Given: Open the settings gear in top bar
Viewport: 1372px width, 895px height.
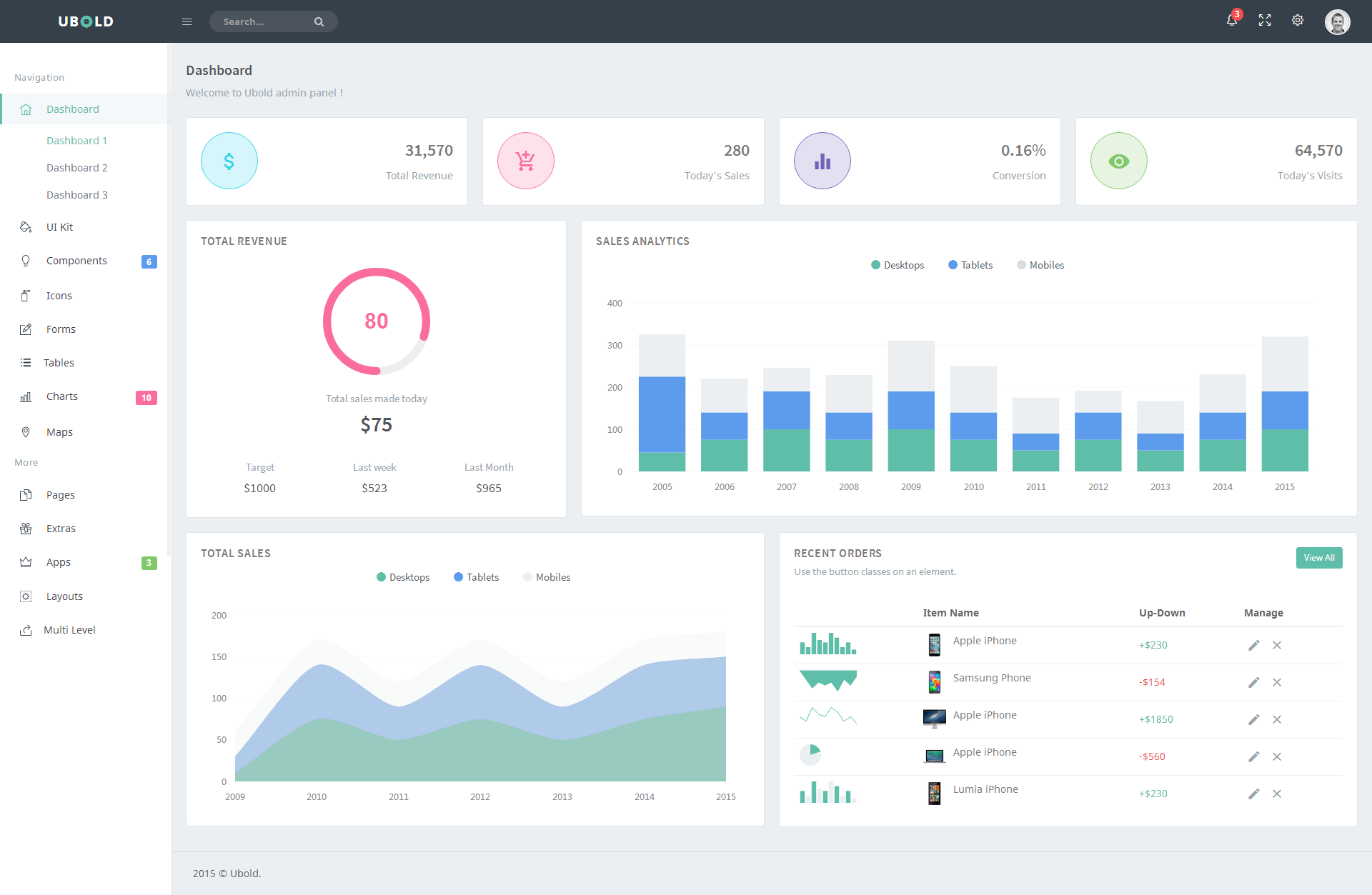Looking at the screenshot, I should [x=1298, y=21].
